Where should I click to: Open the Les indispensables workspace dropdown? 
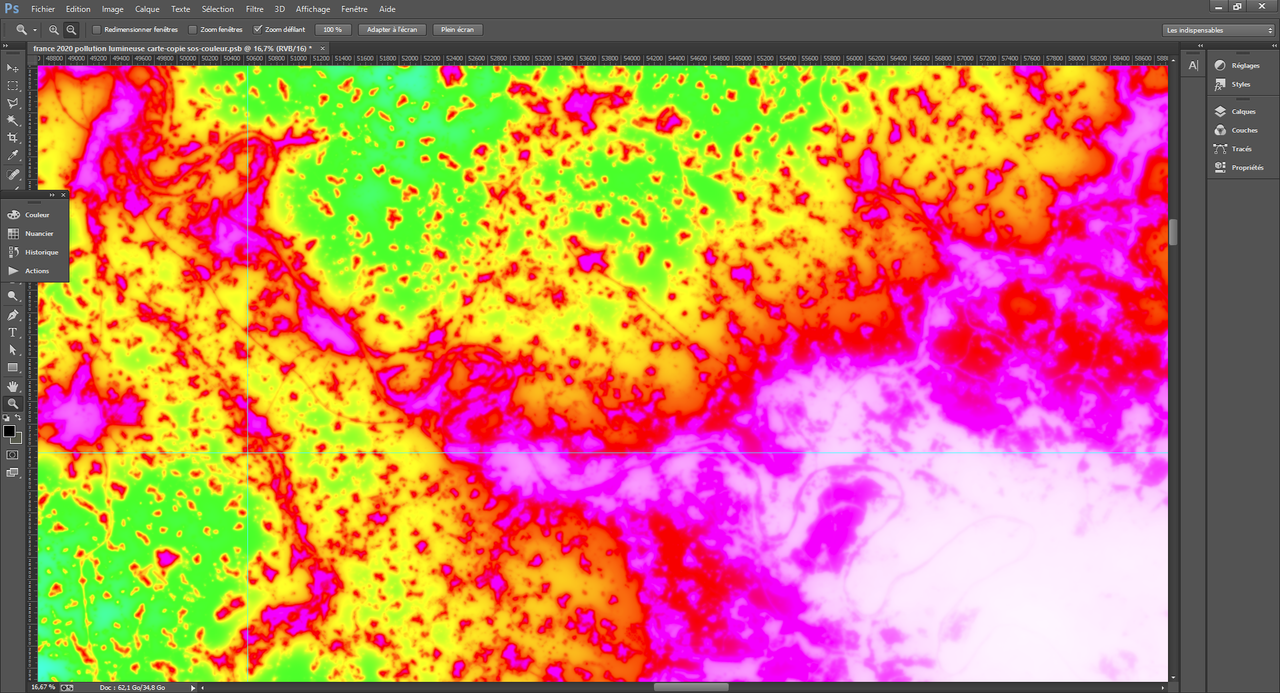pos(1220,30)
